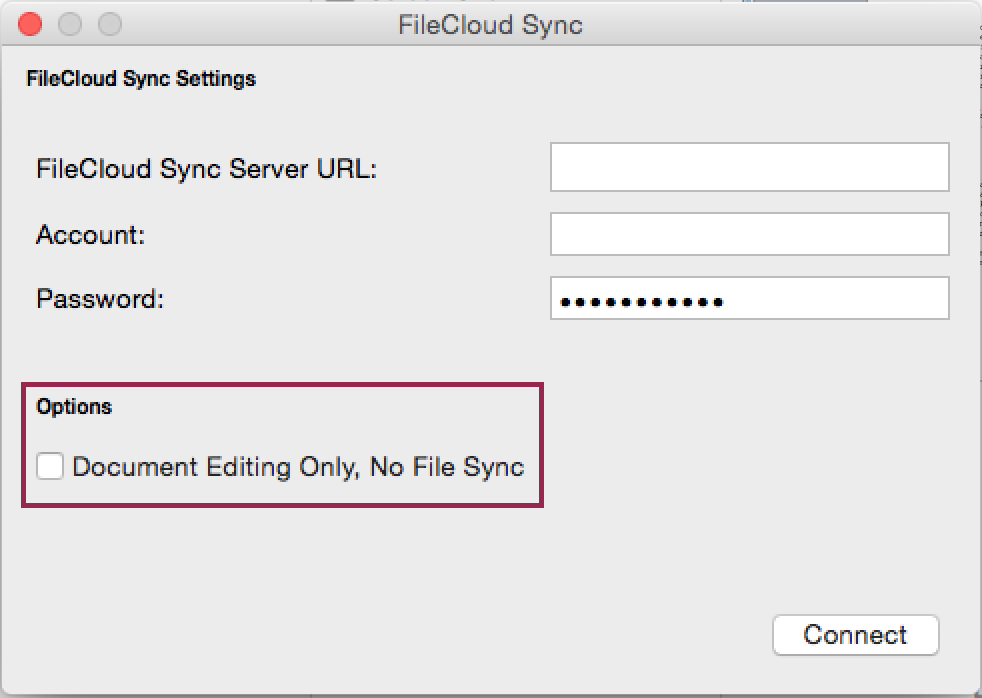Image resolution: width=982 pixels, height=698 pixels.
Task: Click the zoom window button in title bar
Action: click(110, 24)
